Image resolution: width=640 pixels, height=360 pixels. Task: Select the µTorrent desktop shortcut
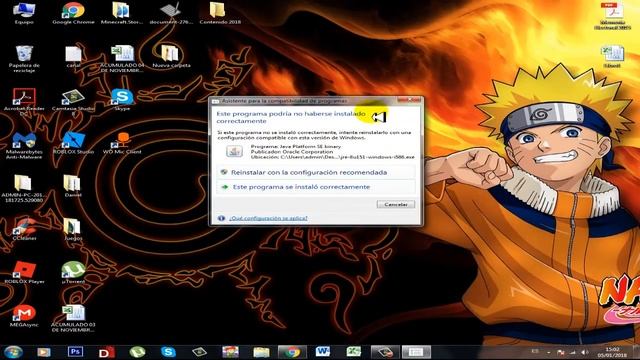coord(73,273)
